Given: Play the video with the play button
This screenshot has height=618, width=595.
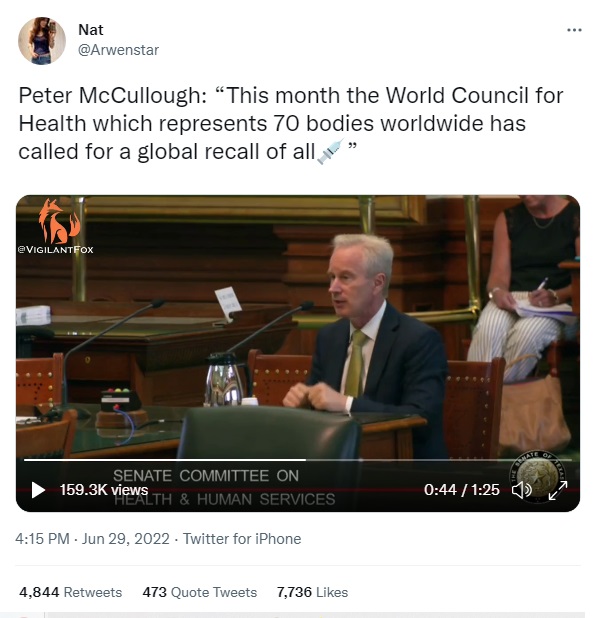Looking at the screenshot, I should 38,490.
